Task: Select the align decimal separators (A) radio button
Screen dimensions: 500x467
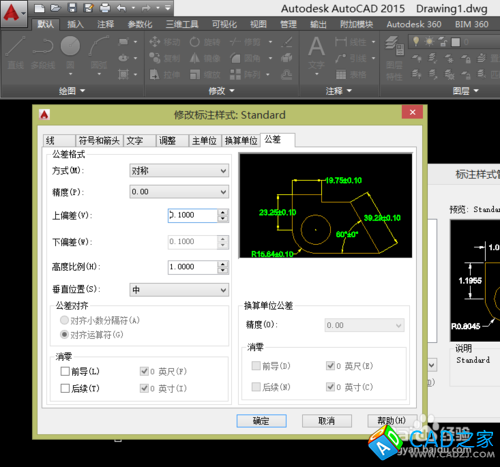Action: [x=64, y=320]
